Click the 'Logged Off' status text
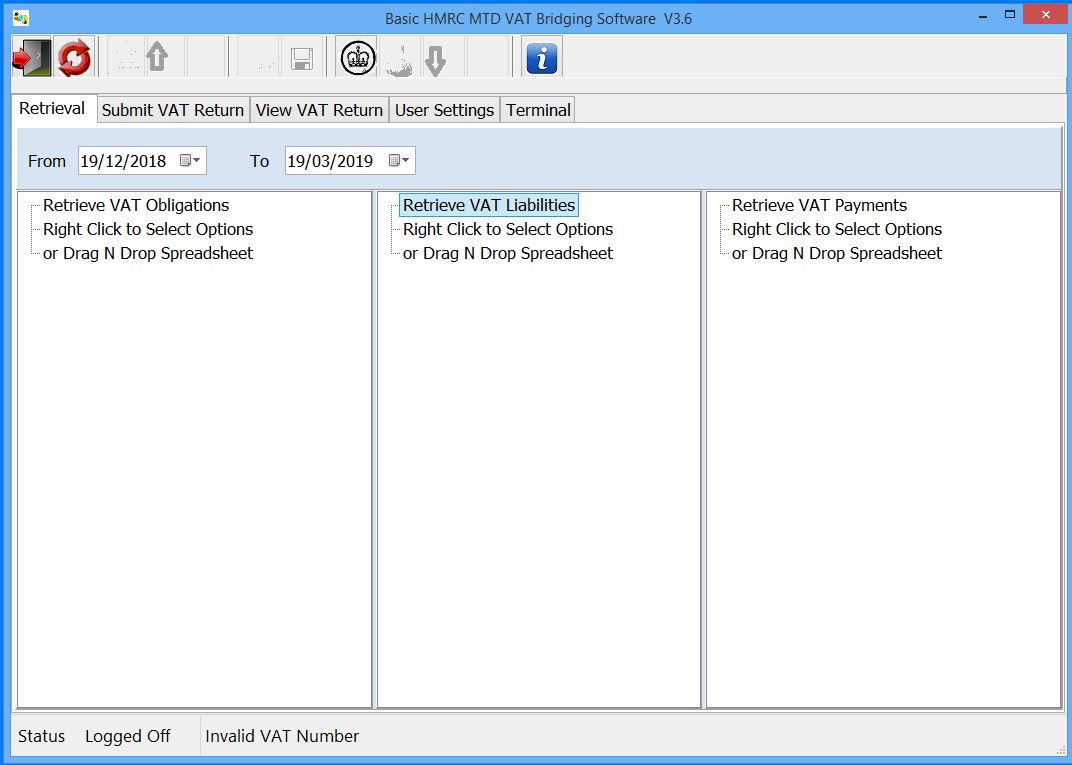 [128, 736]
